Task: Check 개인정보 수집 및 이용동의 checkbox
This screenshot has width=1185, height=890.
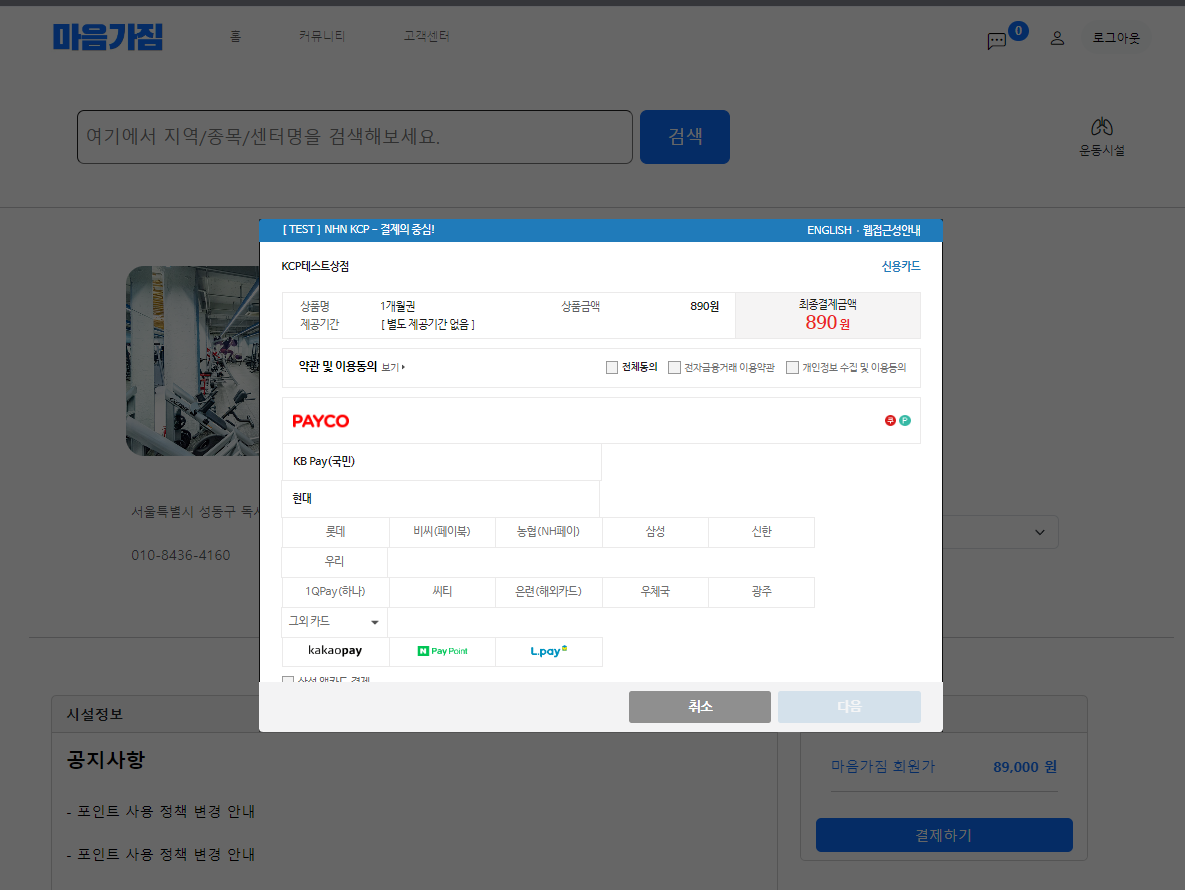Action: click(x=792, y=367)
